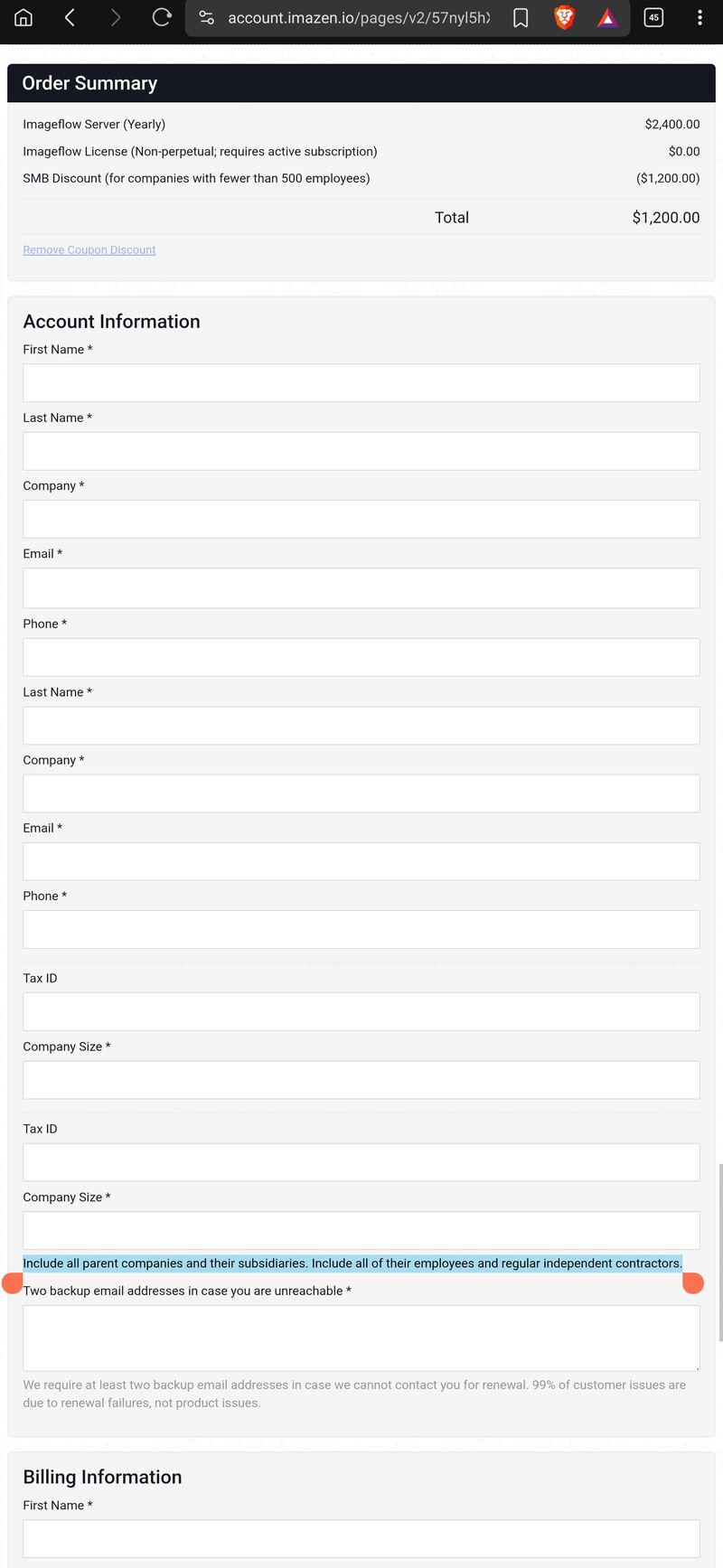
Task: Open Brave Rewards from the triangle icon
Action: click(x=606, y=17)
